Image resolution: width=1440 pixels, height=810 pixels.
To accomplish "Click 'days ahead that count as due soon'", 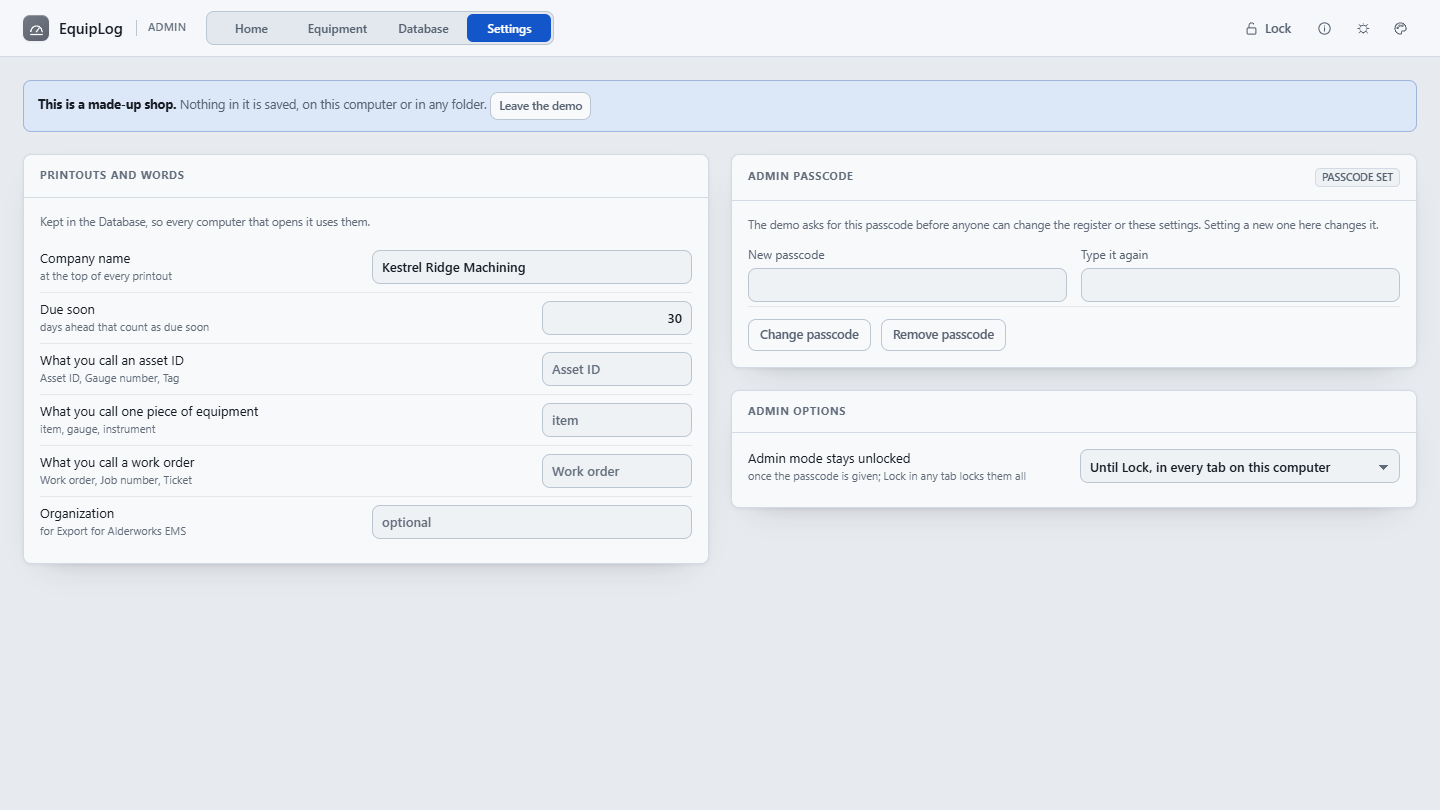I will click(x=124, y=327).
